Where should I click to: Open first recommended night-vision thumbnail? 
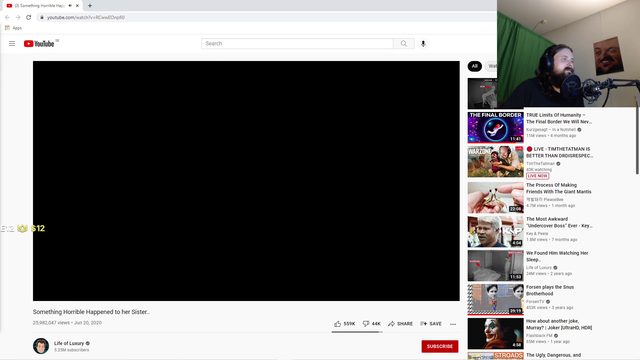(x=482, y=93)
